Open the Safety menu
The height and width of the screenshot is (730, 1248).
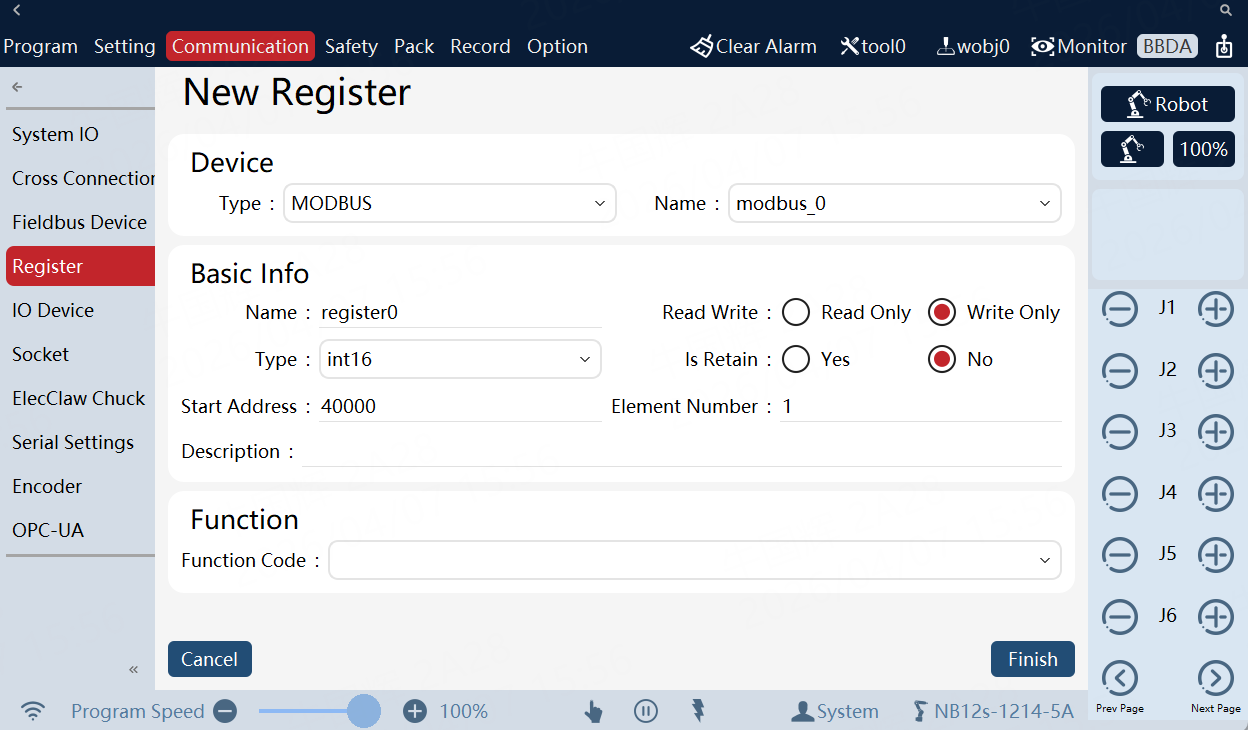click(351, 46)
